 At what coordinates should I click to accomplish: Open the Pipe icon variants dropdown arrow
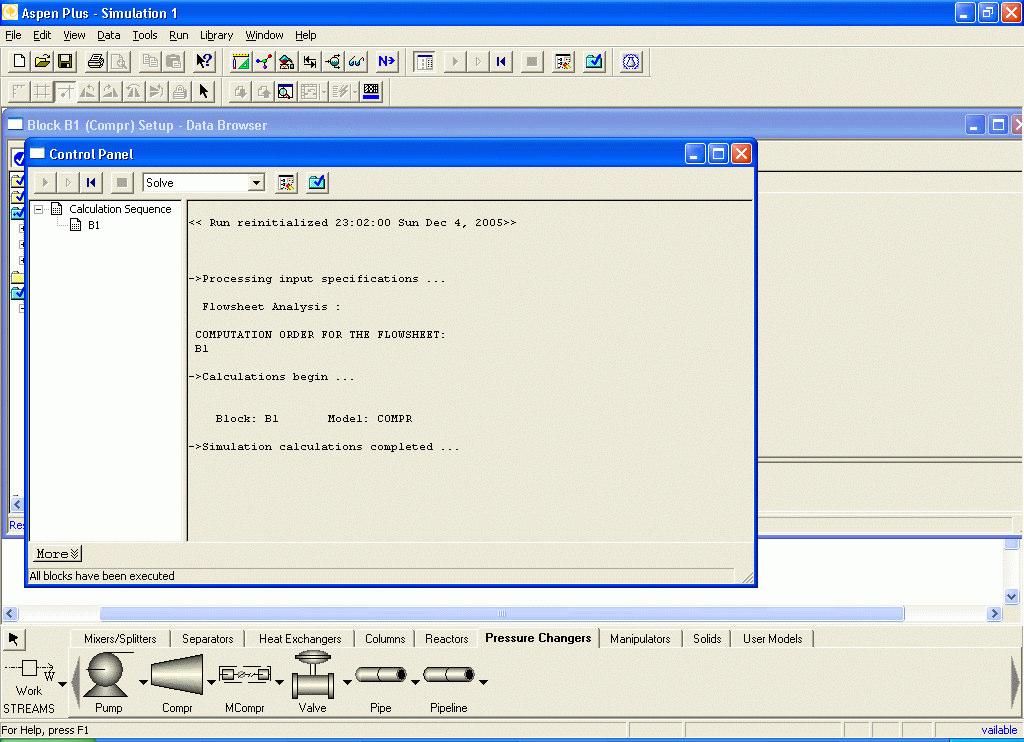point(415,682)
